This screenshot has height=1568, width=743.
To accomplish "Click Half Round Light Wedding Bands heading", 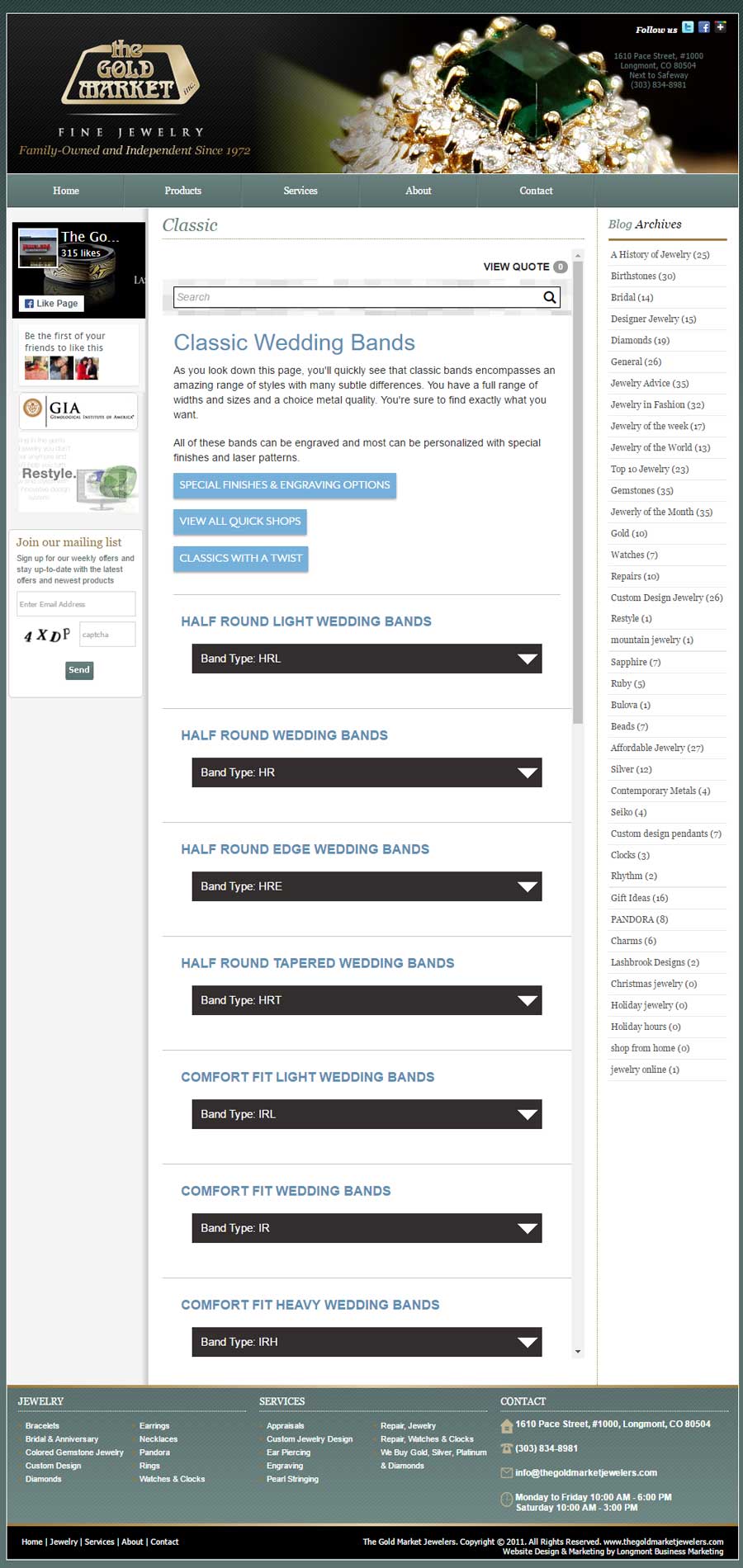I will click(x=306, y=621).
